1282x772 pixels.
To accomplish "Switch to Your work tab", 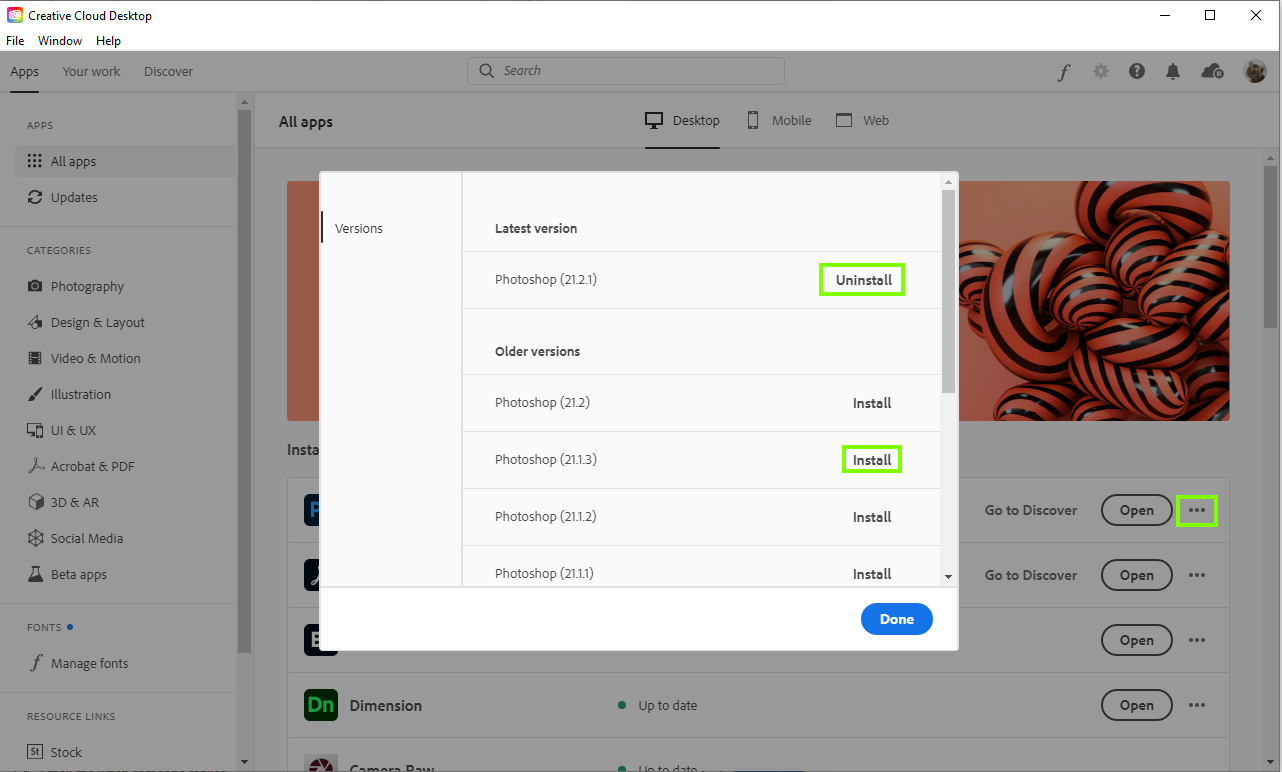I will 91,72.
